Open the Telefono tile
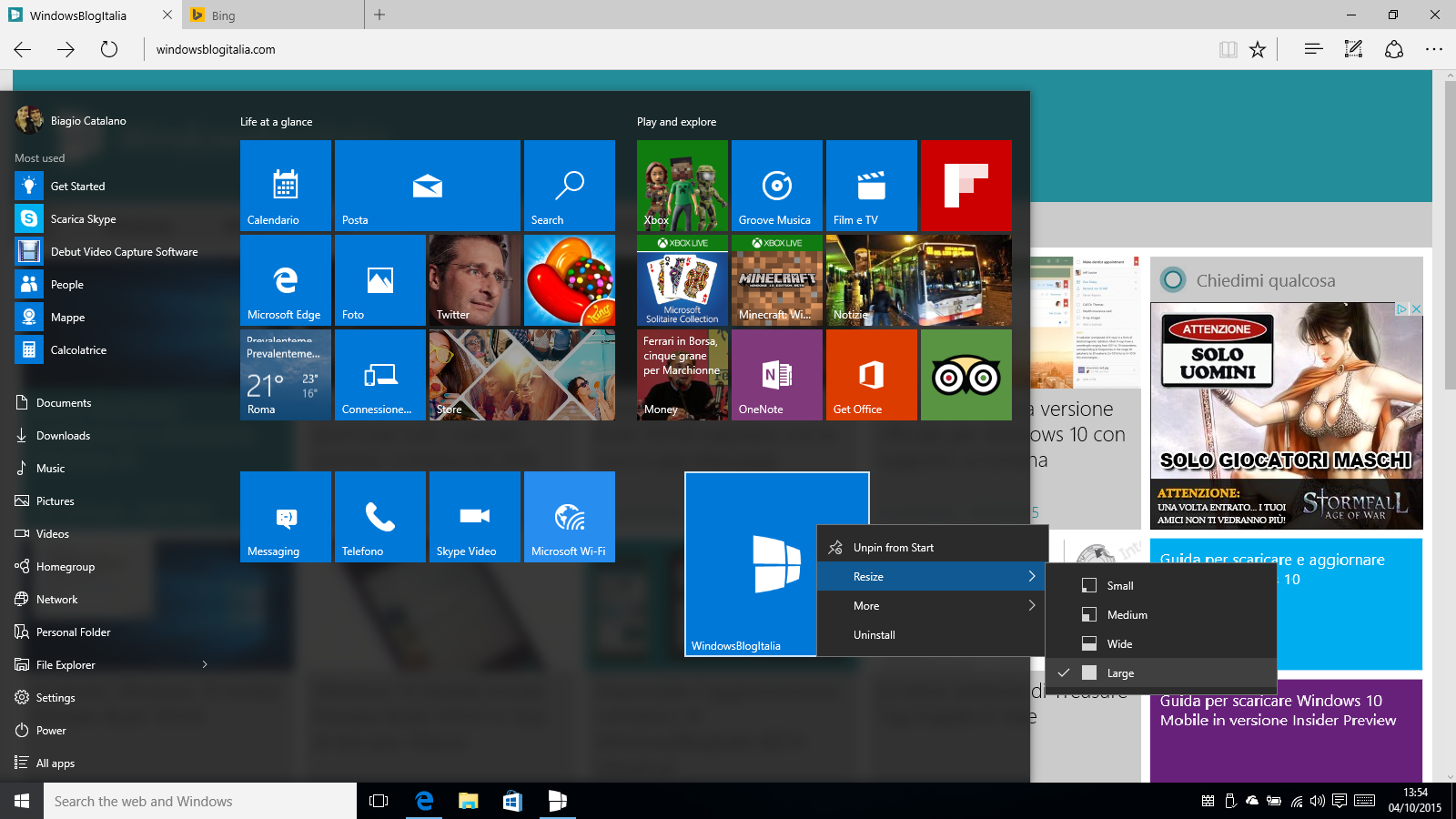Screen dimensions: 1456x819 (x=380, y=517)
